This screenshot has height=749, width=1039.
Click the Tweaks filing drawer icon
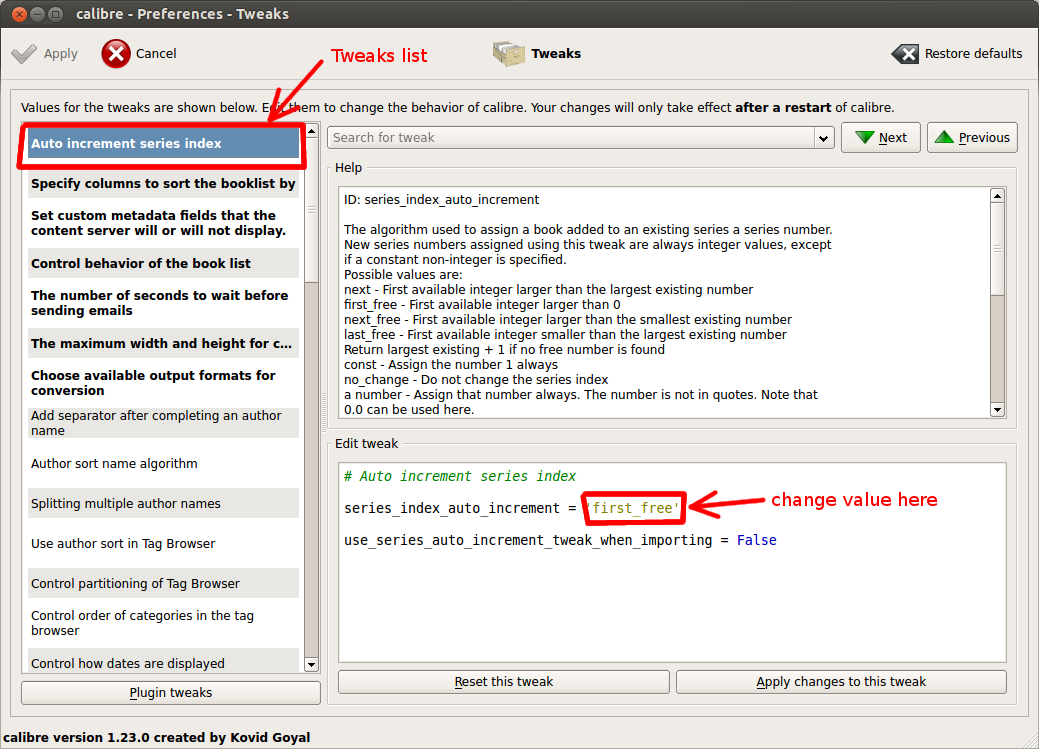(509, 54)
